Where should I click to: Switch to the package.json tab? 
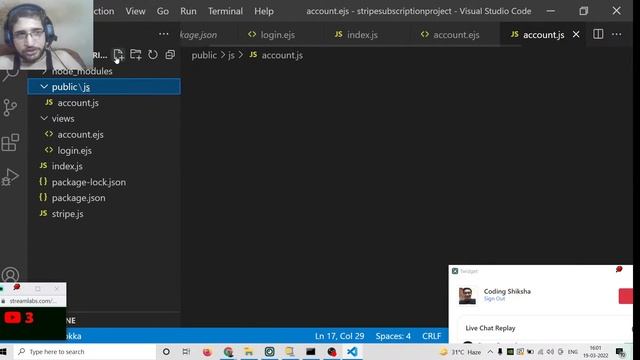(199, 35)
